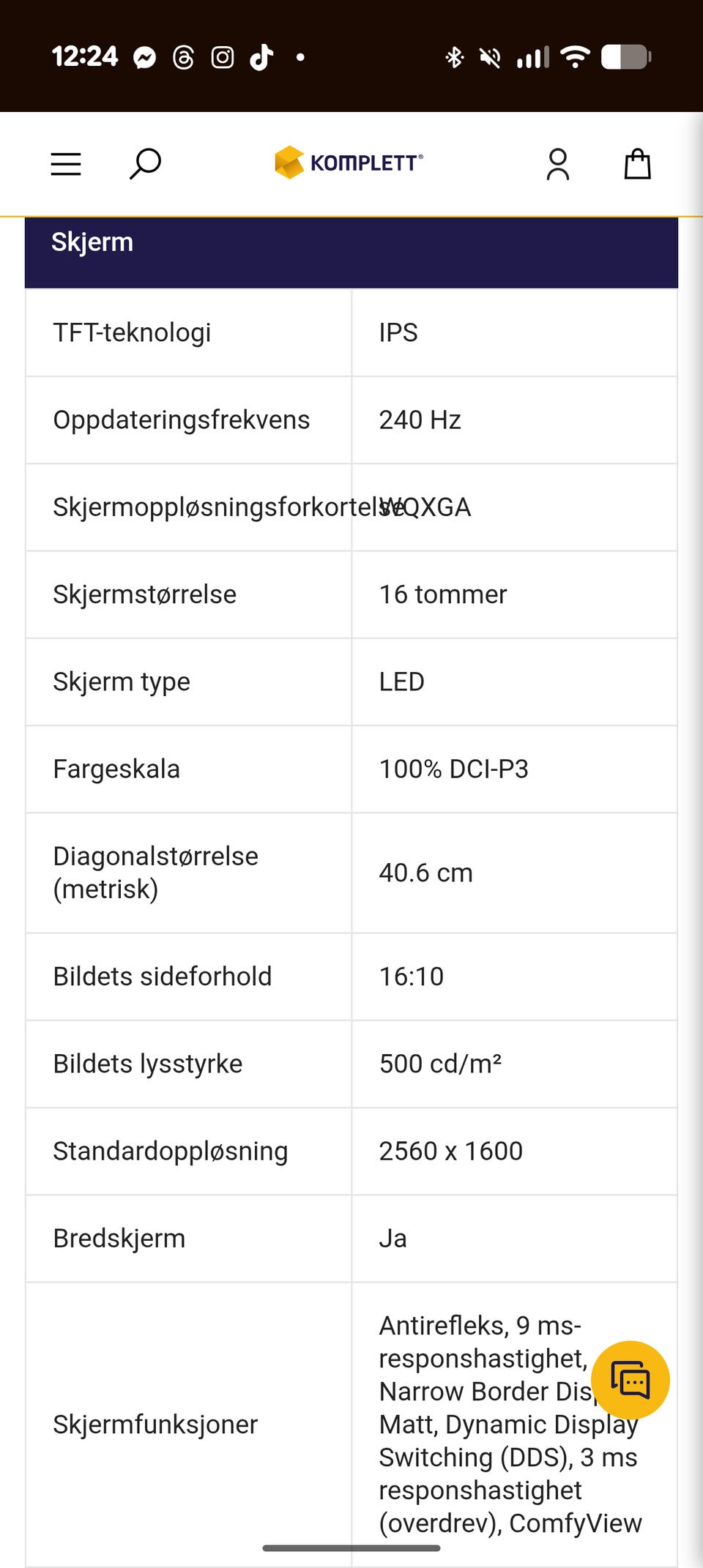Screen dimensions: 703x1568
Task: Open the user account icon
Action: 558,164
